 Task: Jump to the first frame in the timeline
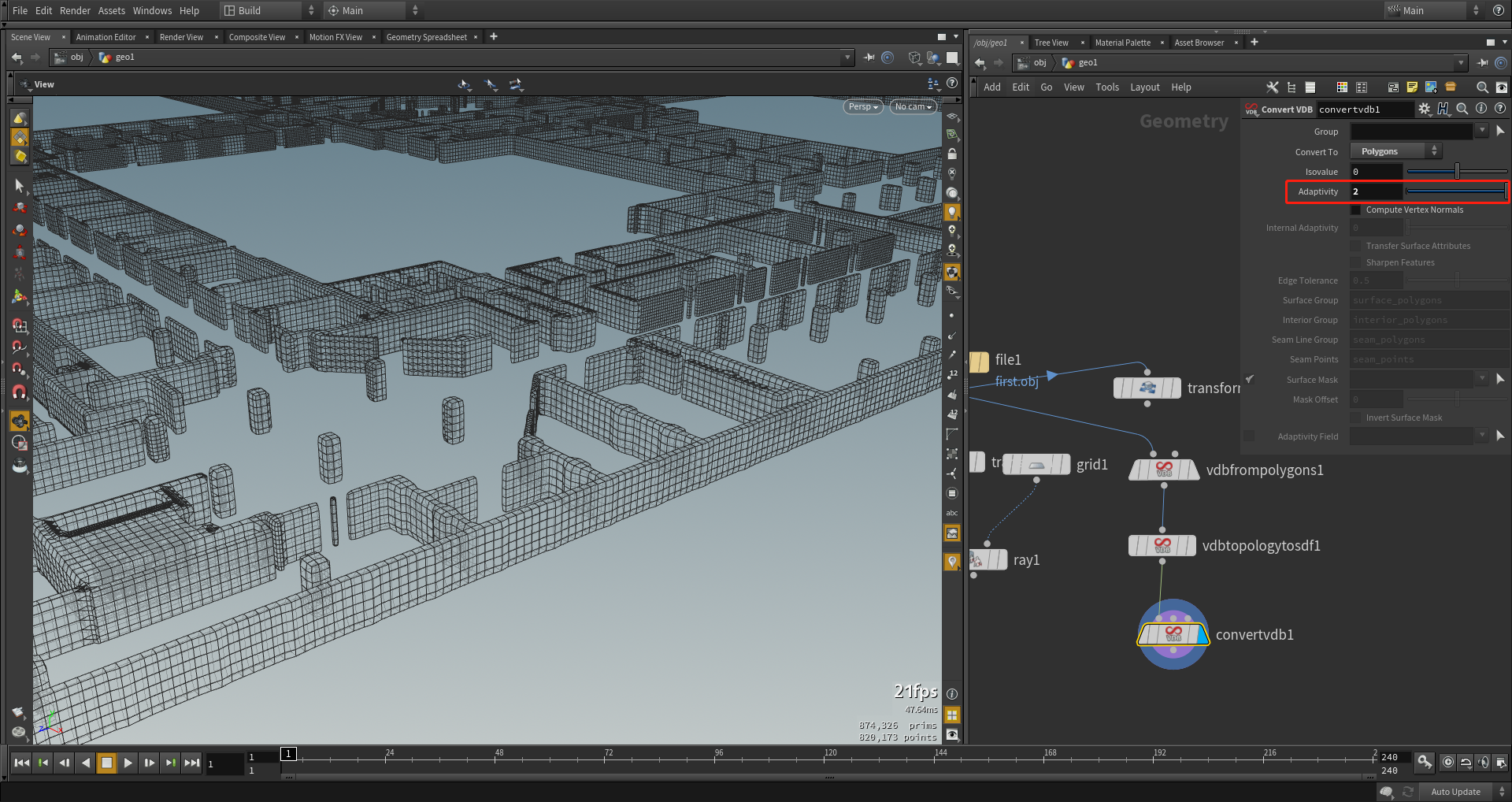pyautogui.click(x=22, y=763)
